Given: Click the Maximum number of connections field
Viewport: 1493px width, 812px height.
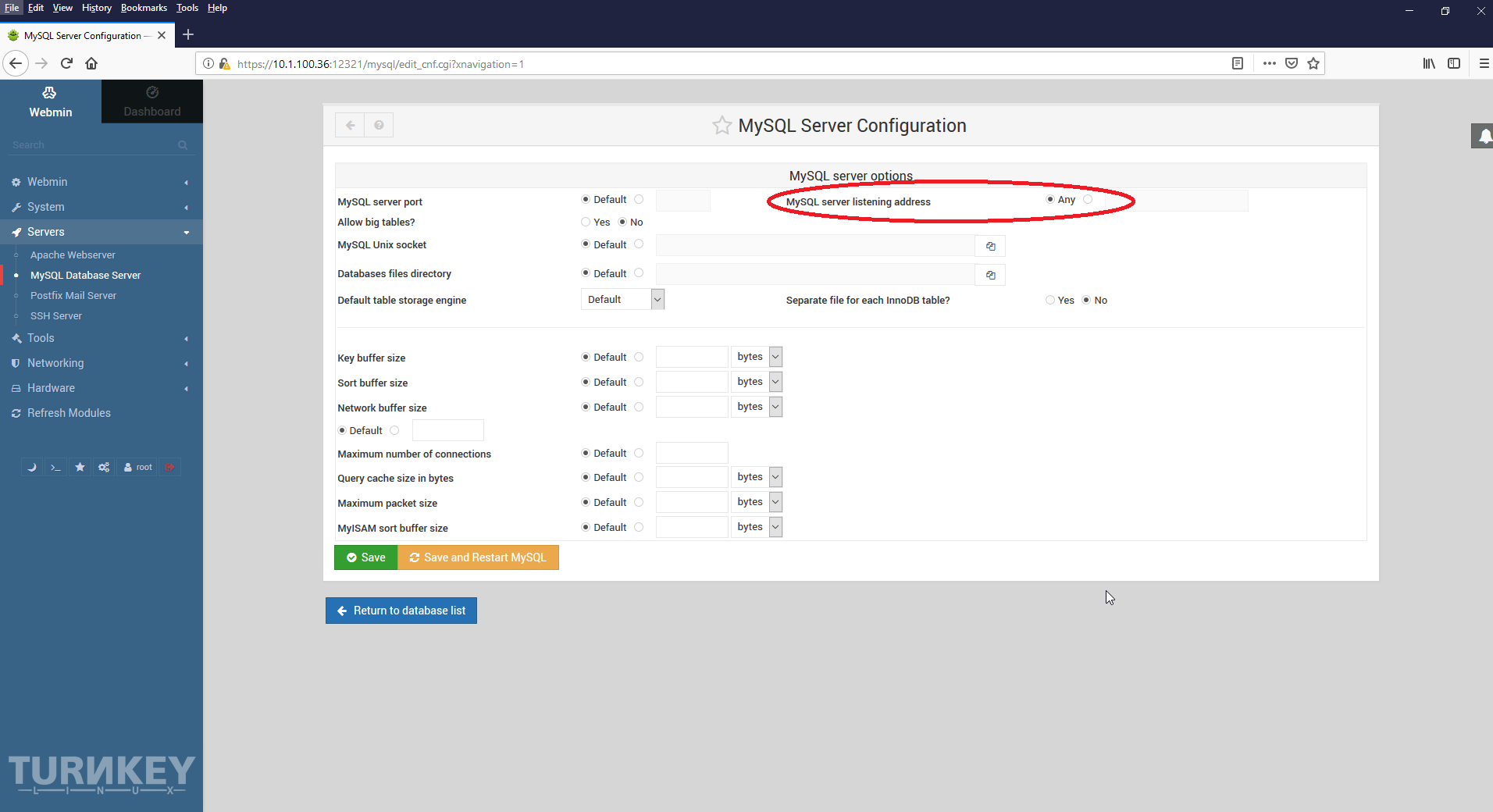Looking at the screenshot, I should pos(692,454).
